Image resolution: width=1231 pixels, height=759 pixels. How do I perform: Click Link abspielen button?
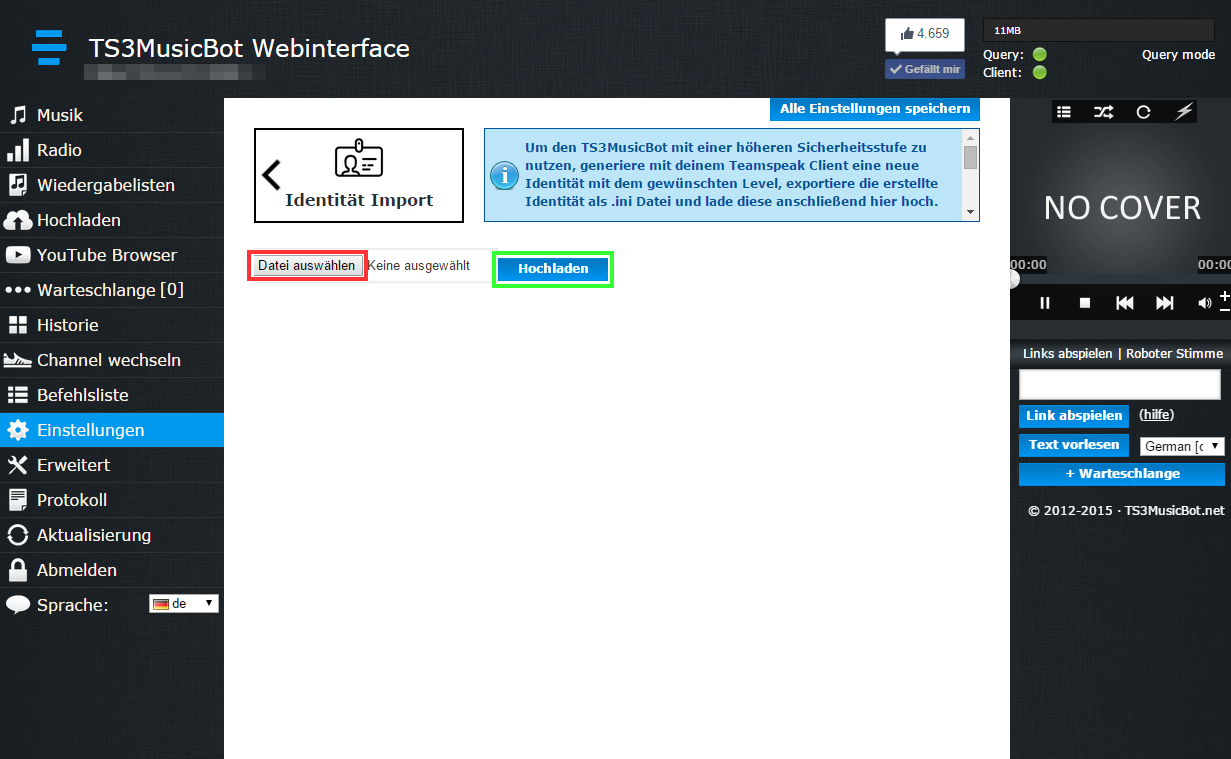point(1074,416)
